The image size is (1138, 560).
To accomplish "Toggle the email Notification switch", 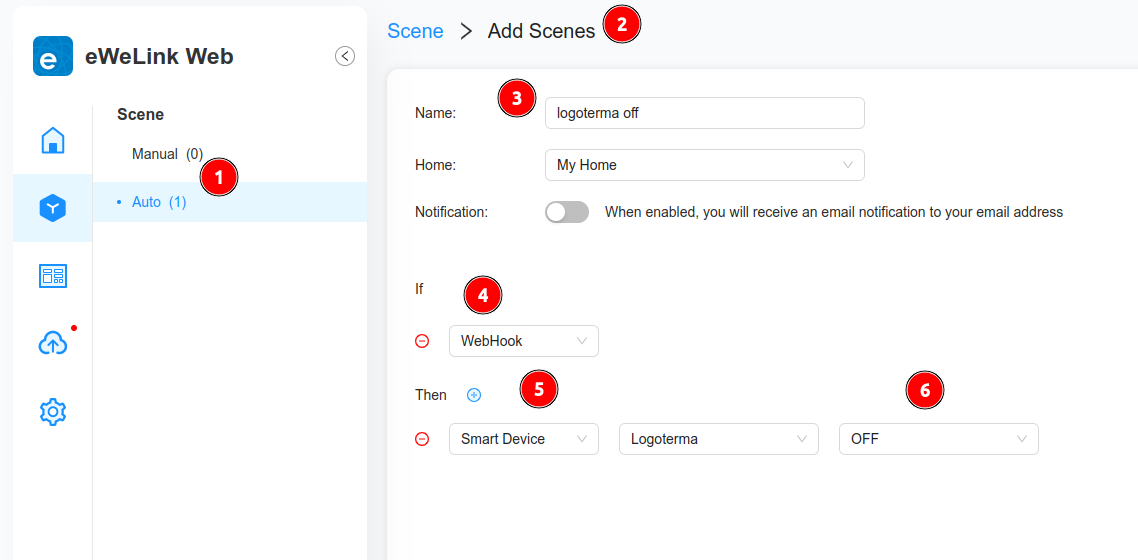I will click(x=567, y=212).
